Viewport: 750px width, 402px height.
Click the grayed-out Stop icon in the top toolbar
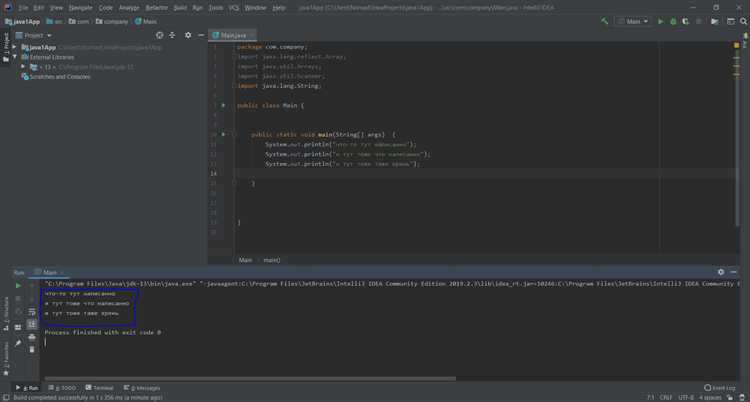pos(698,22)
